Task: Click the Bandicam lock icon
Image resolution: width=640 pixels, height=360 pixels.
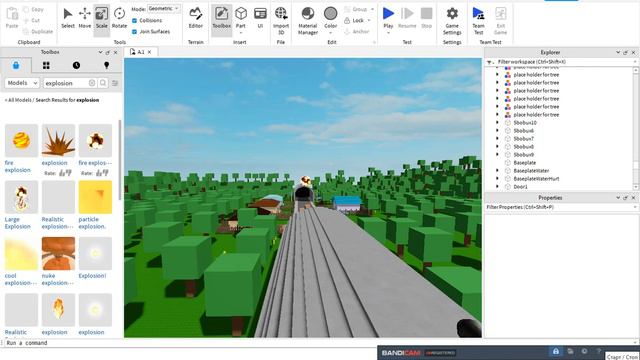Action: tap(556, 351)
